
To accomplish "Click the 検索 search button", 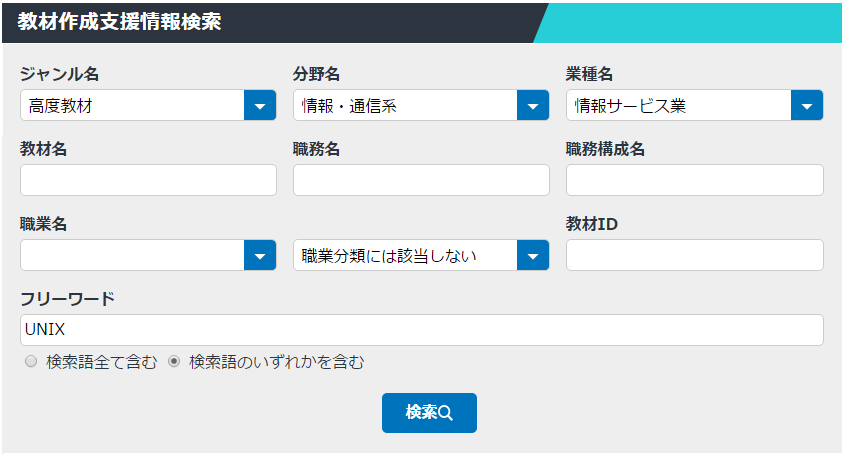I will 429,412.
